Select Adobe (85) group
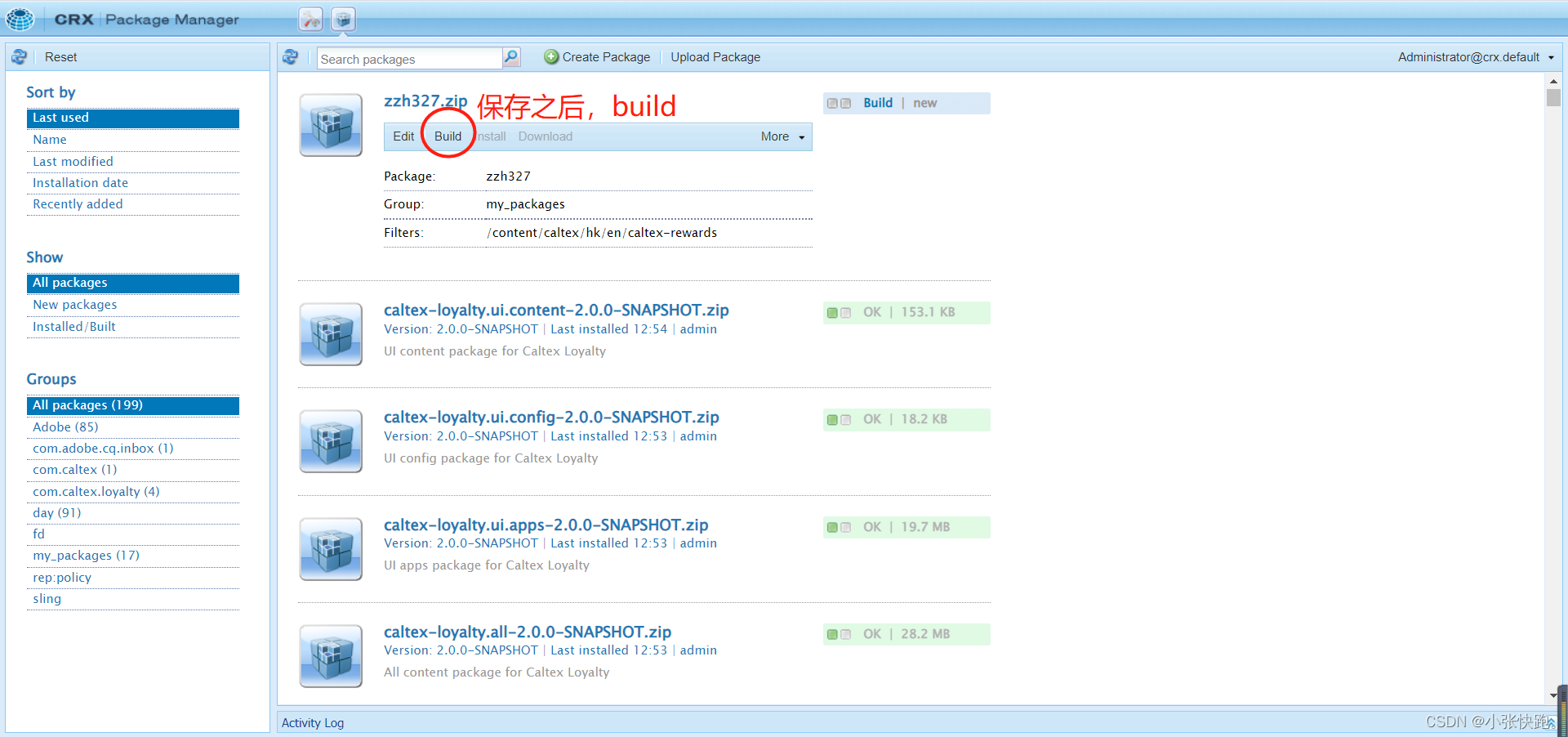Screen dimensions: 1568x737 click(x=133, y=427)
